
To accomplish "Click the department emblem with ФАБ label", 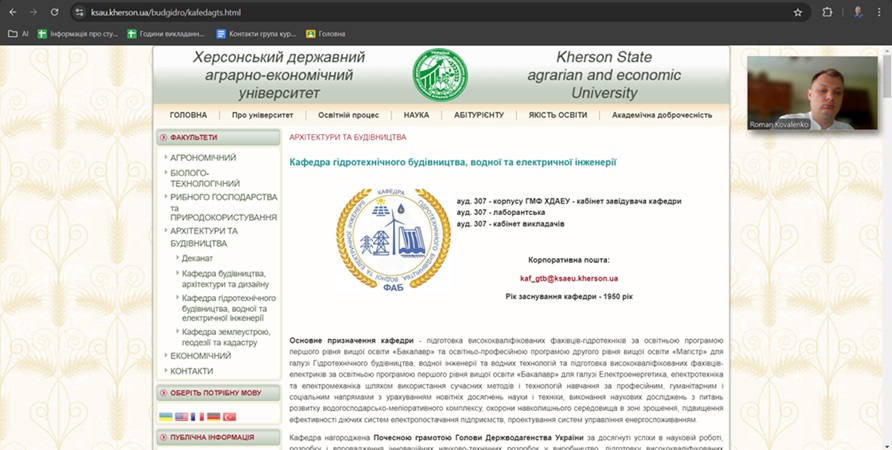I will [393, 240].
